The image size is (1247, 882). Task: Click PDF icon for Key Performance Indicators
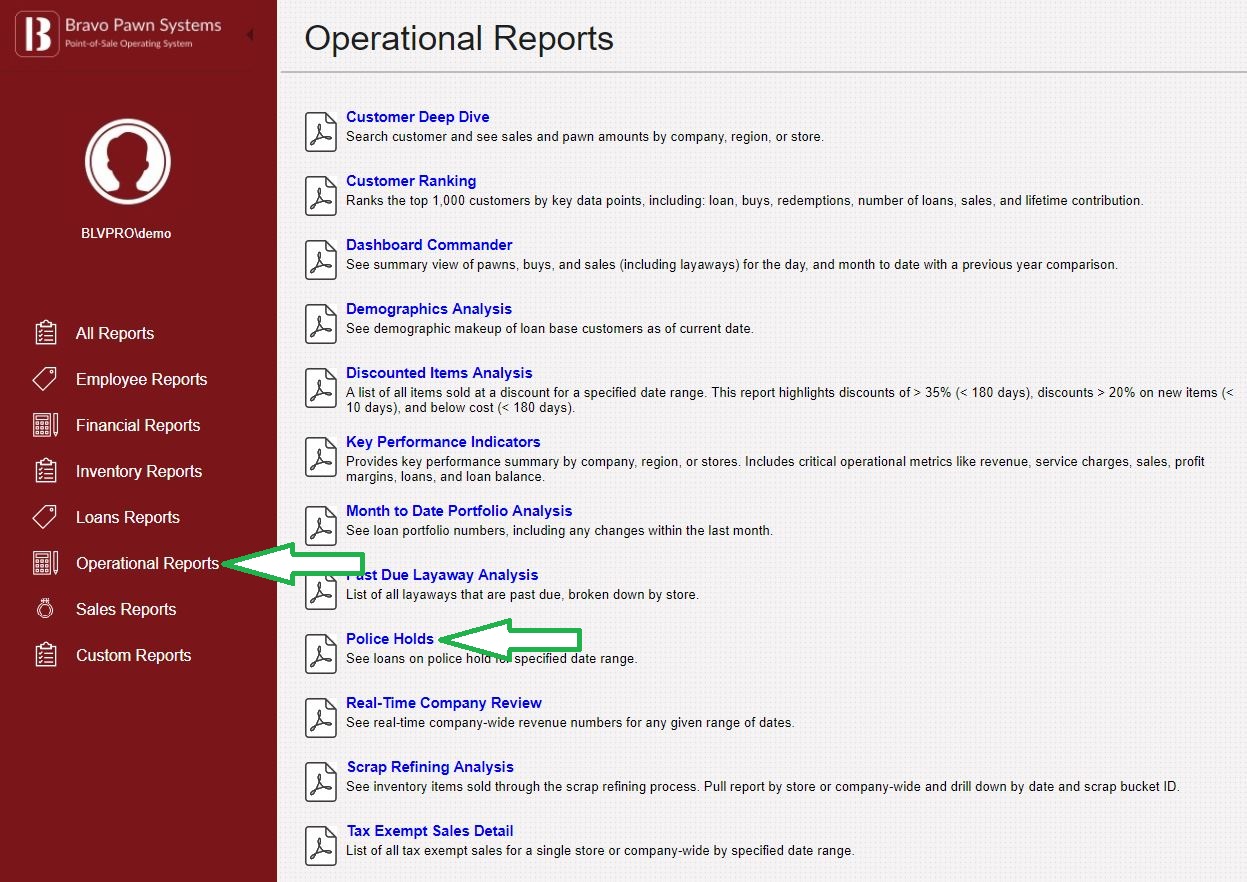point(320,457)
